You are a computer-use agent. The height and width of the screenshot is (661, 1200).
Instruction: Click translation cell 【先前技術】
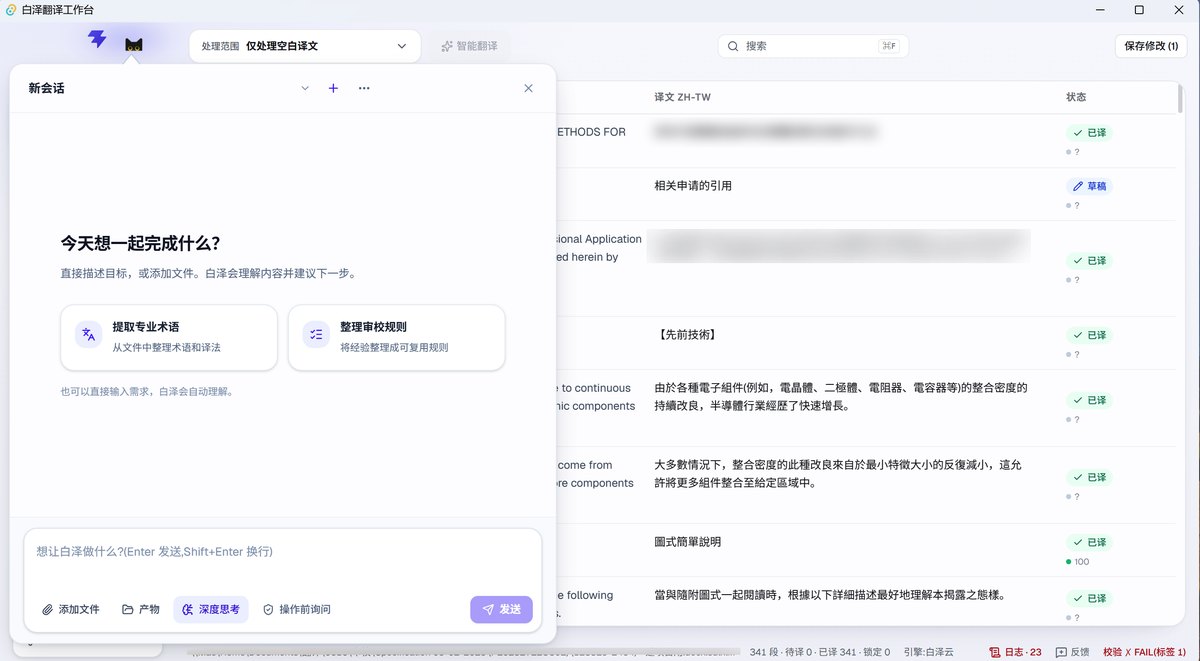coord(685,334)
